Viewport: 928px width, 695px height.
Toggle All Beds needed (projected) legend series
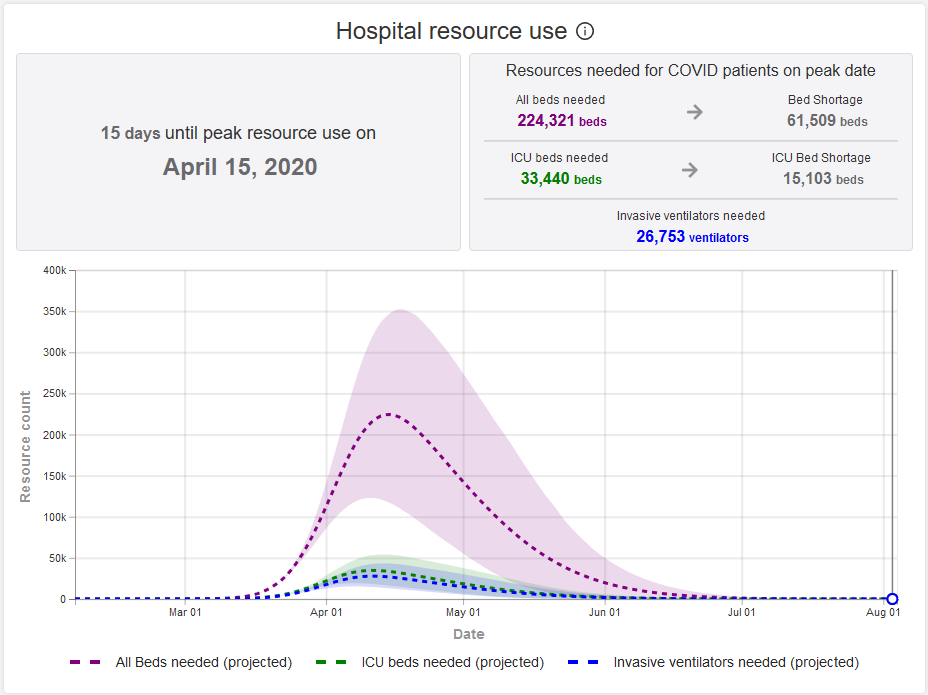coord(181,662)
